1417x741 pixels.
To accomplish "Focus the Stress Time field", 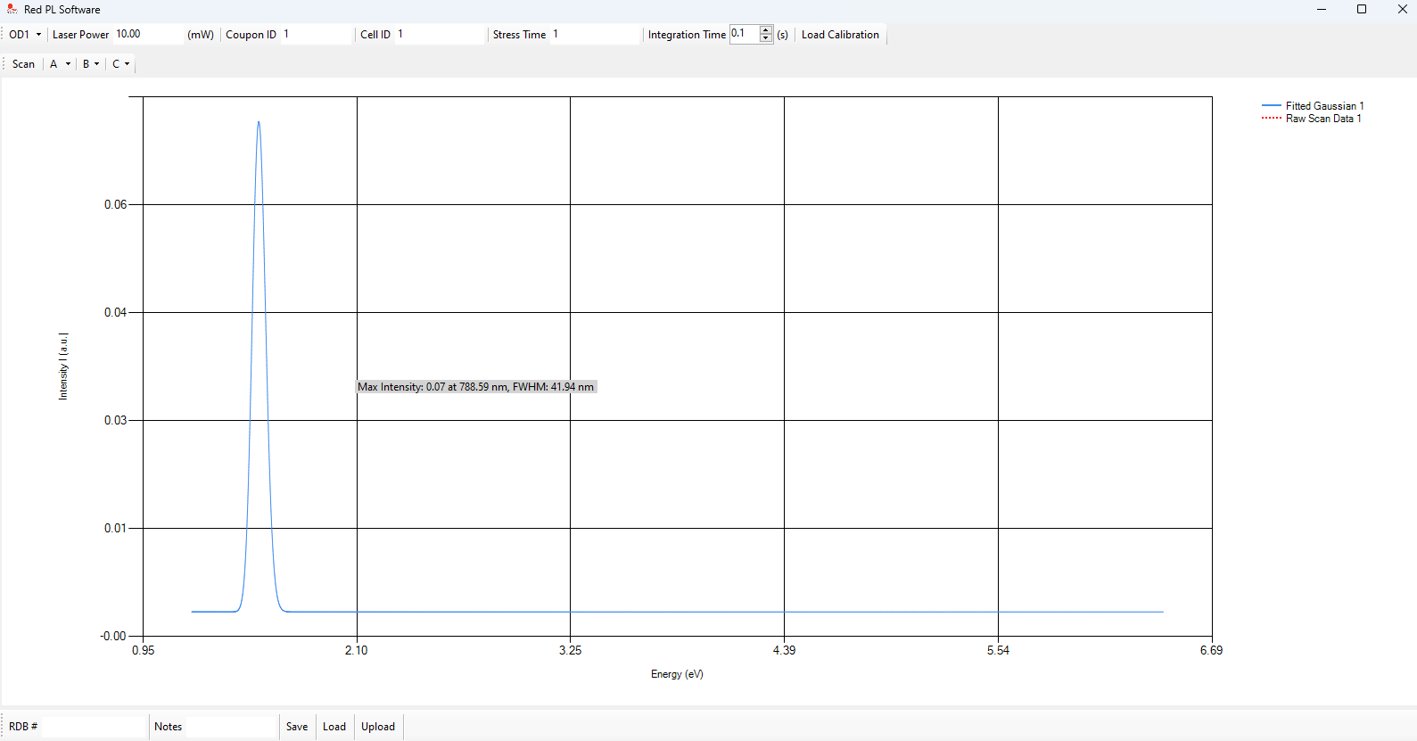I will [594, 34].
